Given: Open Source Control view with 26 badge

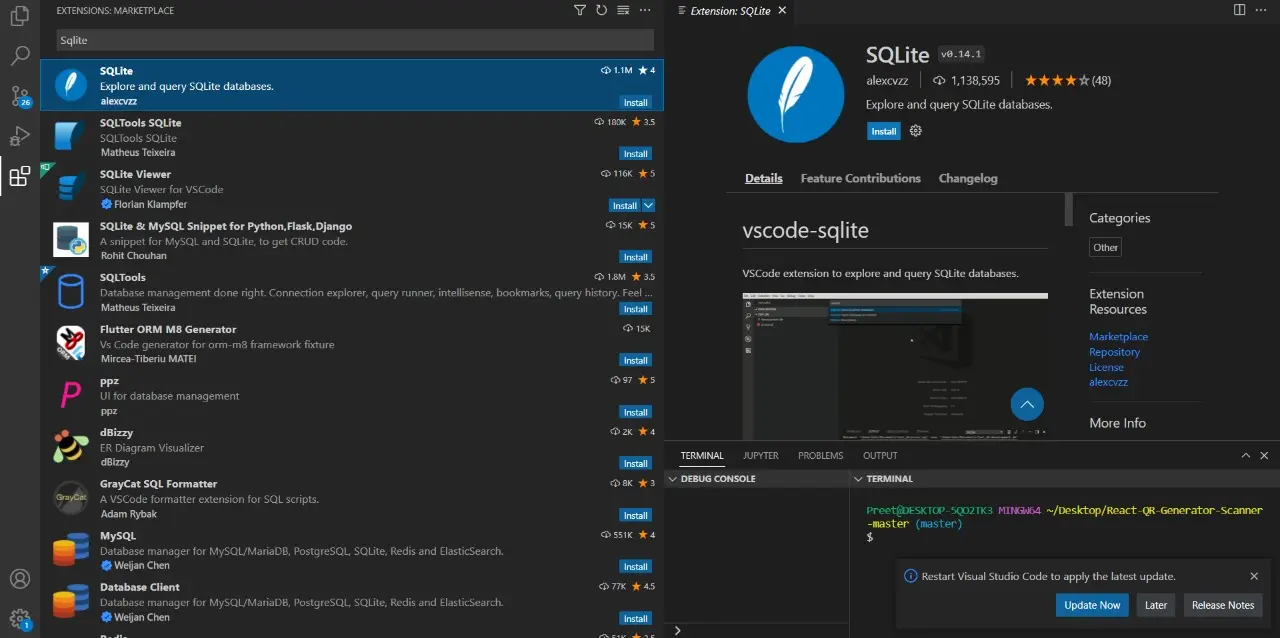Looking at the screenshot, I should (19, 96).
